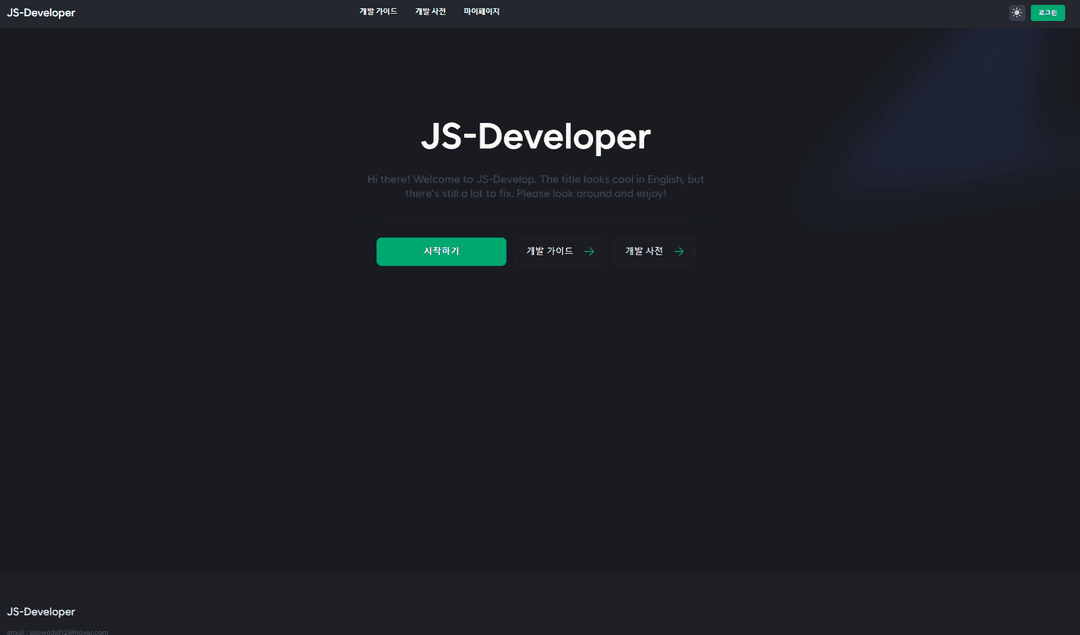The height and width of the screenshot is (635, 1080).
Task: Switch to light mode using the theme icon
Action: [x=1016, y=12]
